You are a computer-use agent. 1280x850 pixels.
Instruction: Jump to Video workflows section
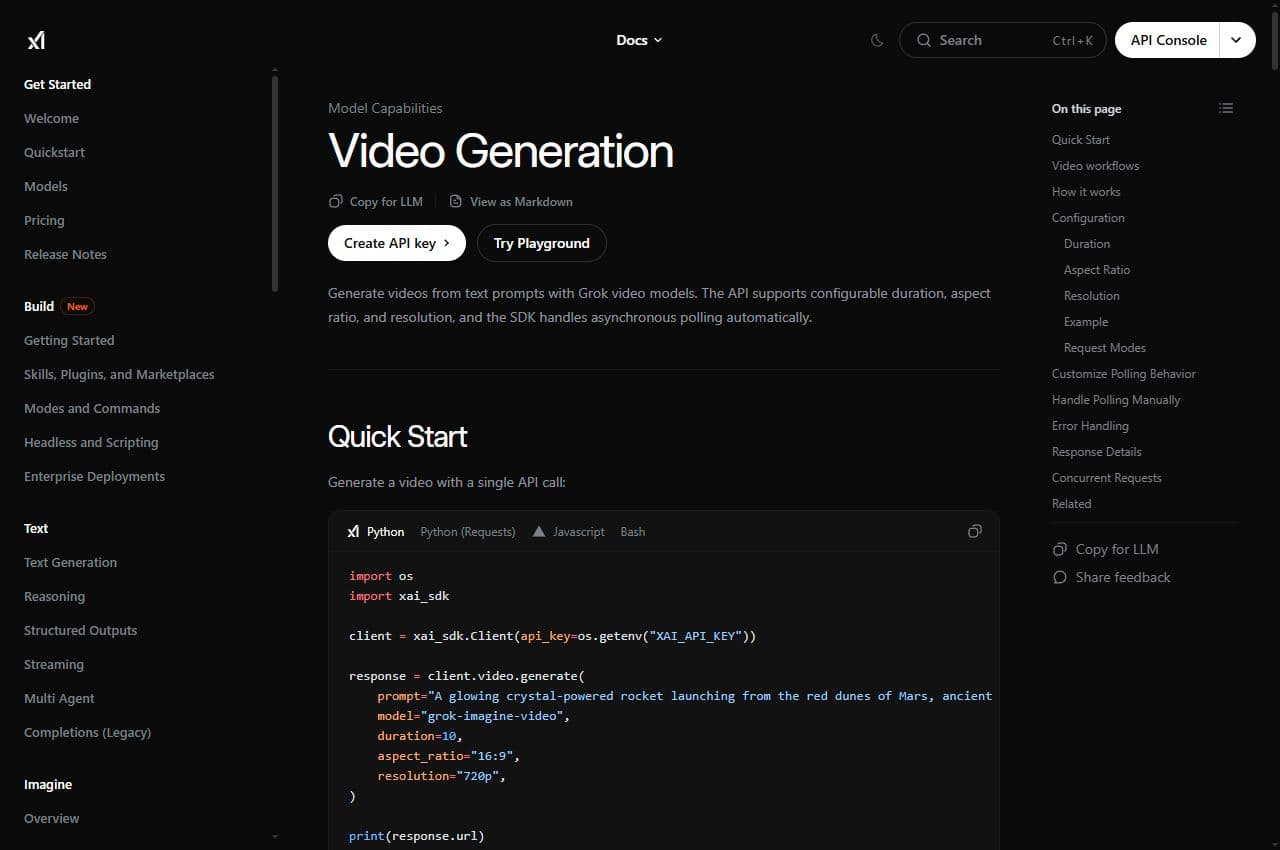tap(1095, 166)
